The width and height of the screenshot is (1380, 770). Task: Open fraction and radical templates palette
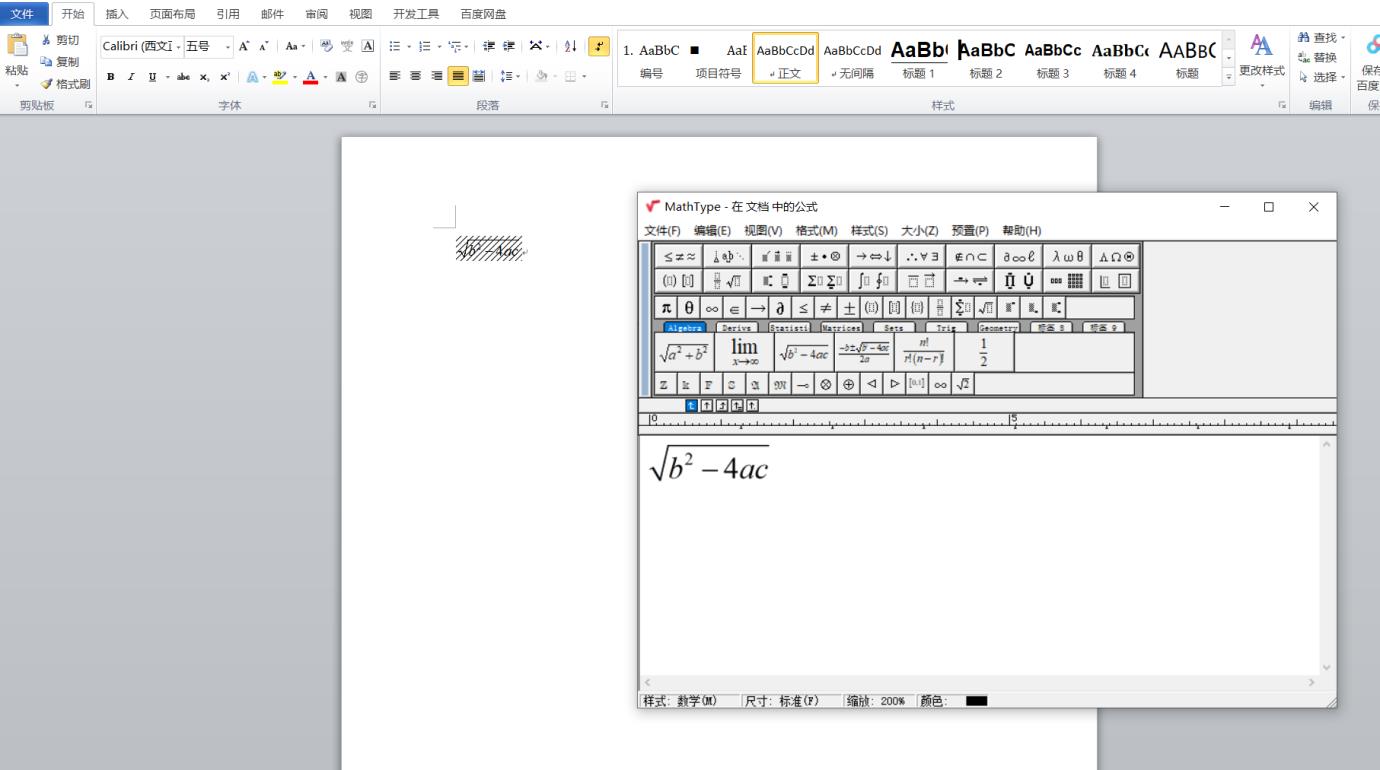pyautogui.click(x=728, y=281)
